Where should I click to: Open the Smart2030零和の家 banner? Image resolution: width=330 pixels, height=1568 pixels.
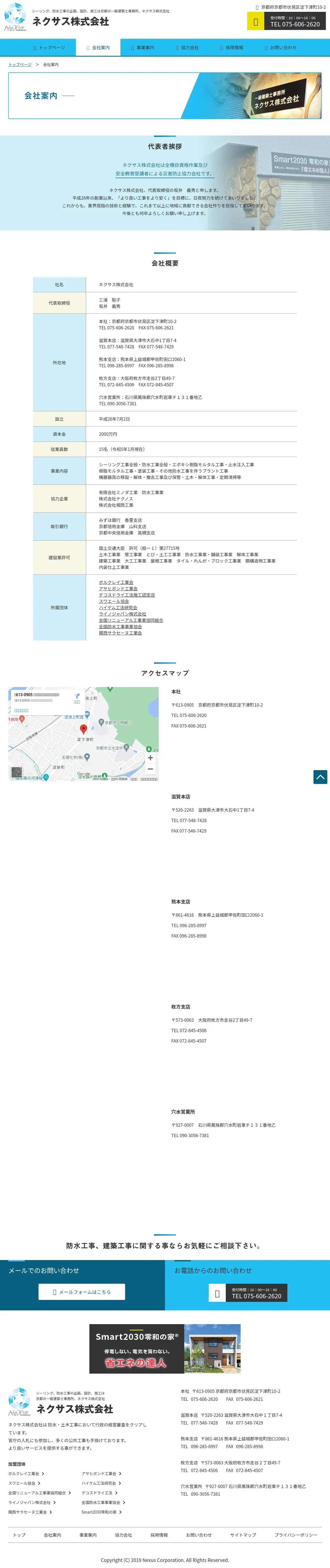165,1349
